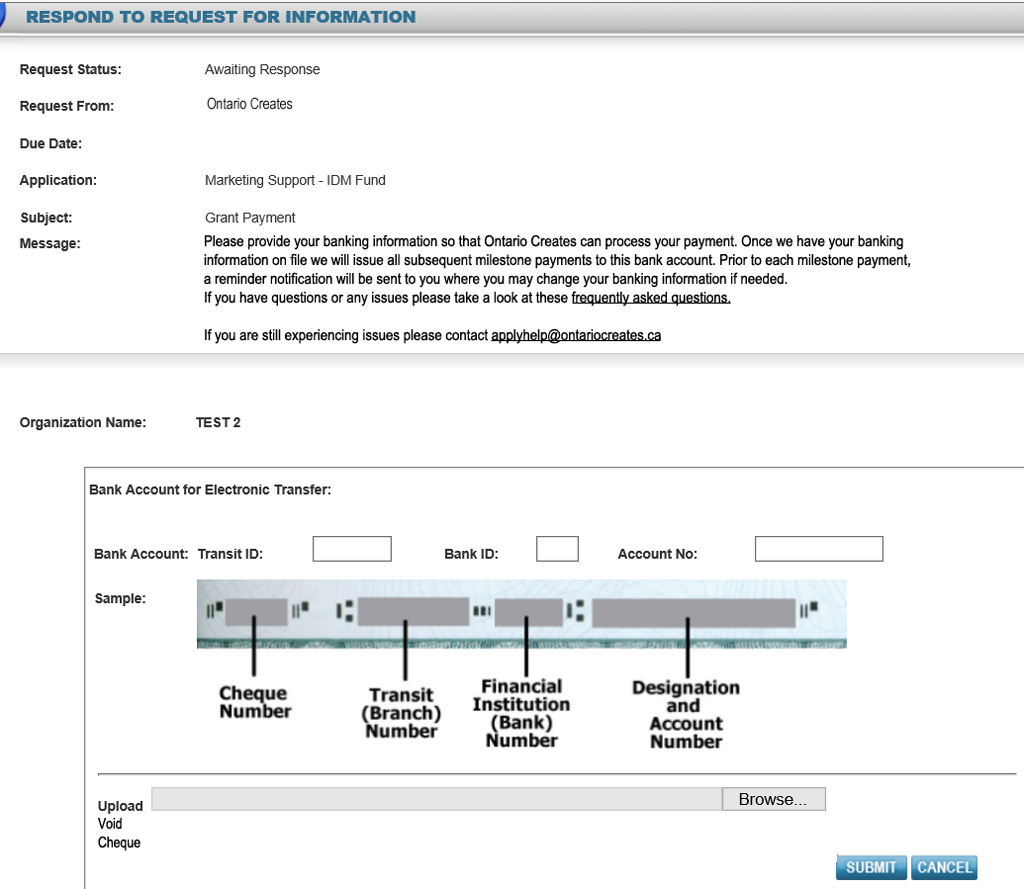Viewport: 1024px width, 889px height.
Task: Open the frequently asked questions link
Action: coord(650,298)
